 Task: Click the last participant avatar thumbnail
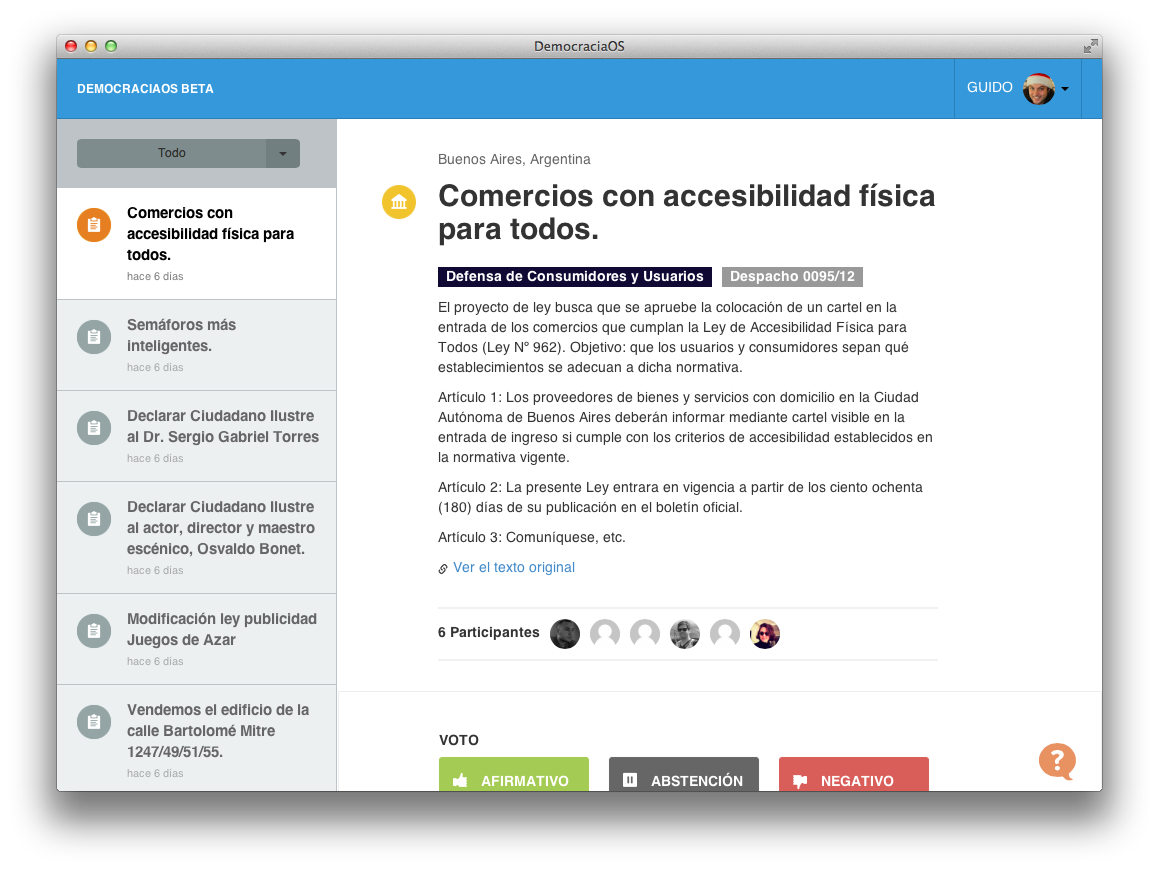(764, 634)
